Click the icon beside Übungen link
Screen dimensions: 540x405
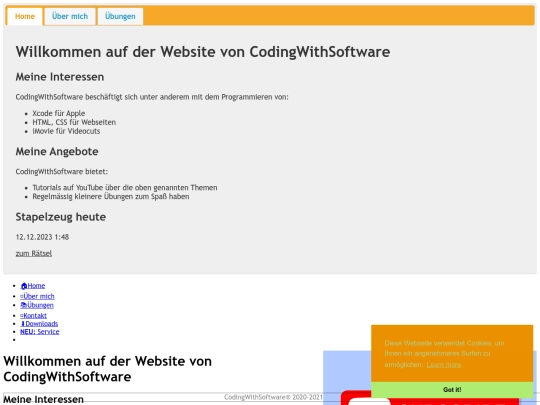coord(23,305)
